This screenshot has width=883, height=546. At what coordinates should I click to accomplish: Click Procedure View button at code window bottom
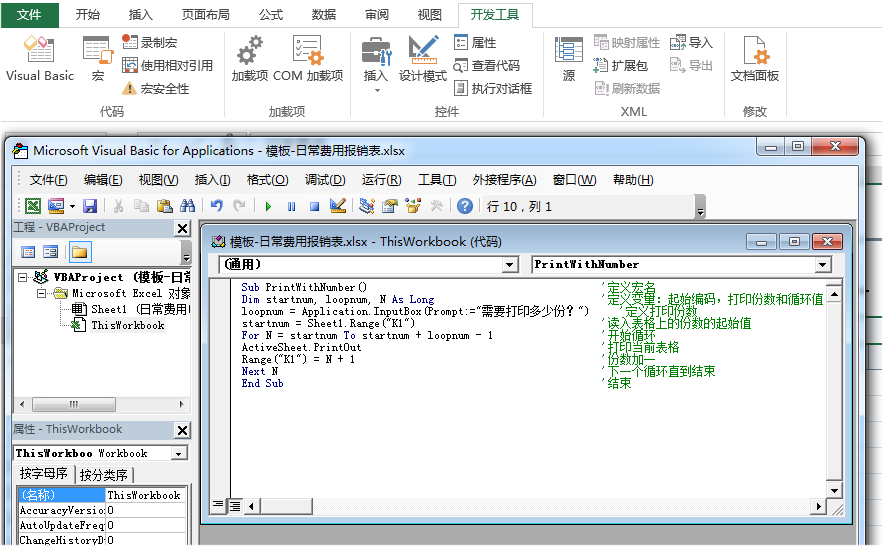coord(218,505)
